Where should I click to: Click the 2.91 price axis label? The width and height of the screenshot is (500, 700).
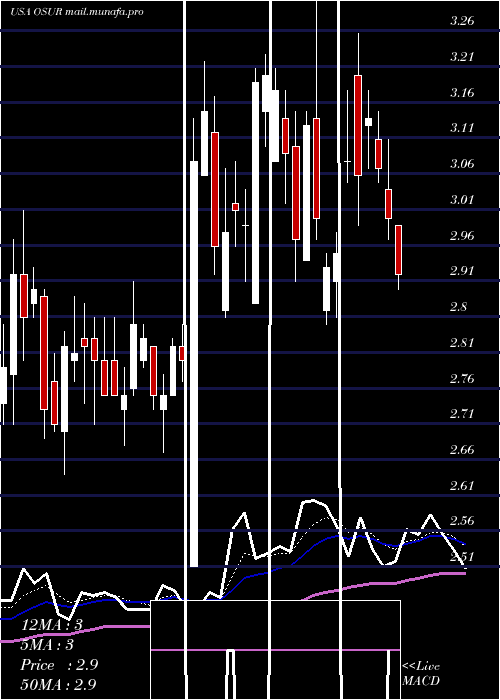pyautogui.click(x=462, y=271)
